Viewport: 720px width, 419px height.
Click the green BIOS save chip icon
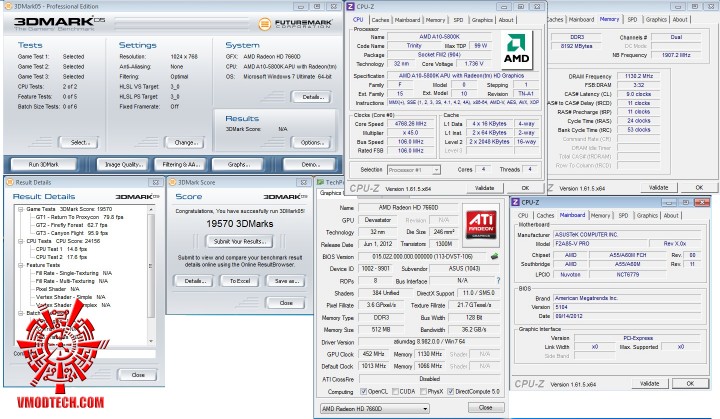pyautogui.click(x=494, y=256)
